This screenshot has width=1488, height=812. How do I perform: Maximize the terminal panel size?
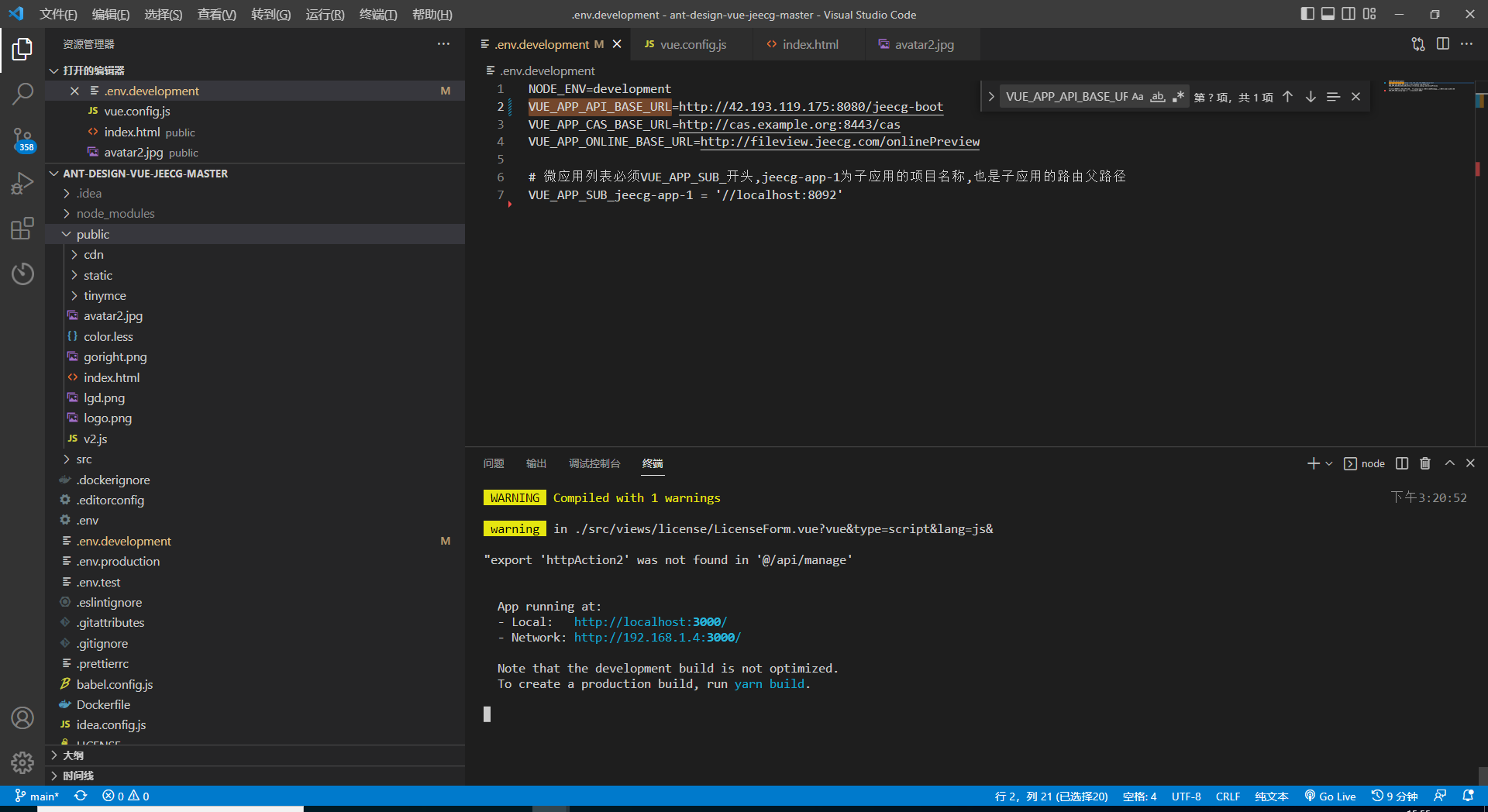pos(1449,463)
